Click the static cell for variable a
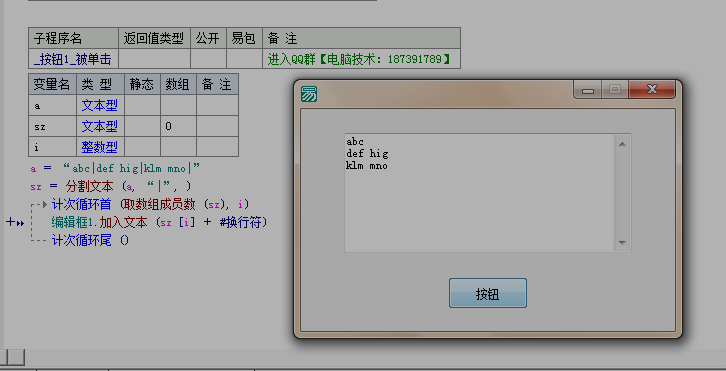The width and height of the screenshot is (726, 371). (x=142, y=106)
